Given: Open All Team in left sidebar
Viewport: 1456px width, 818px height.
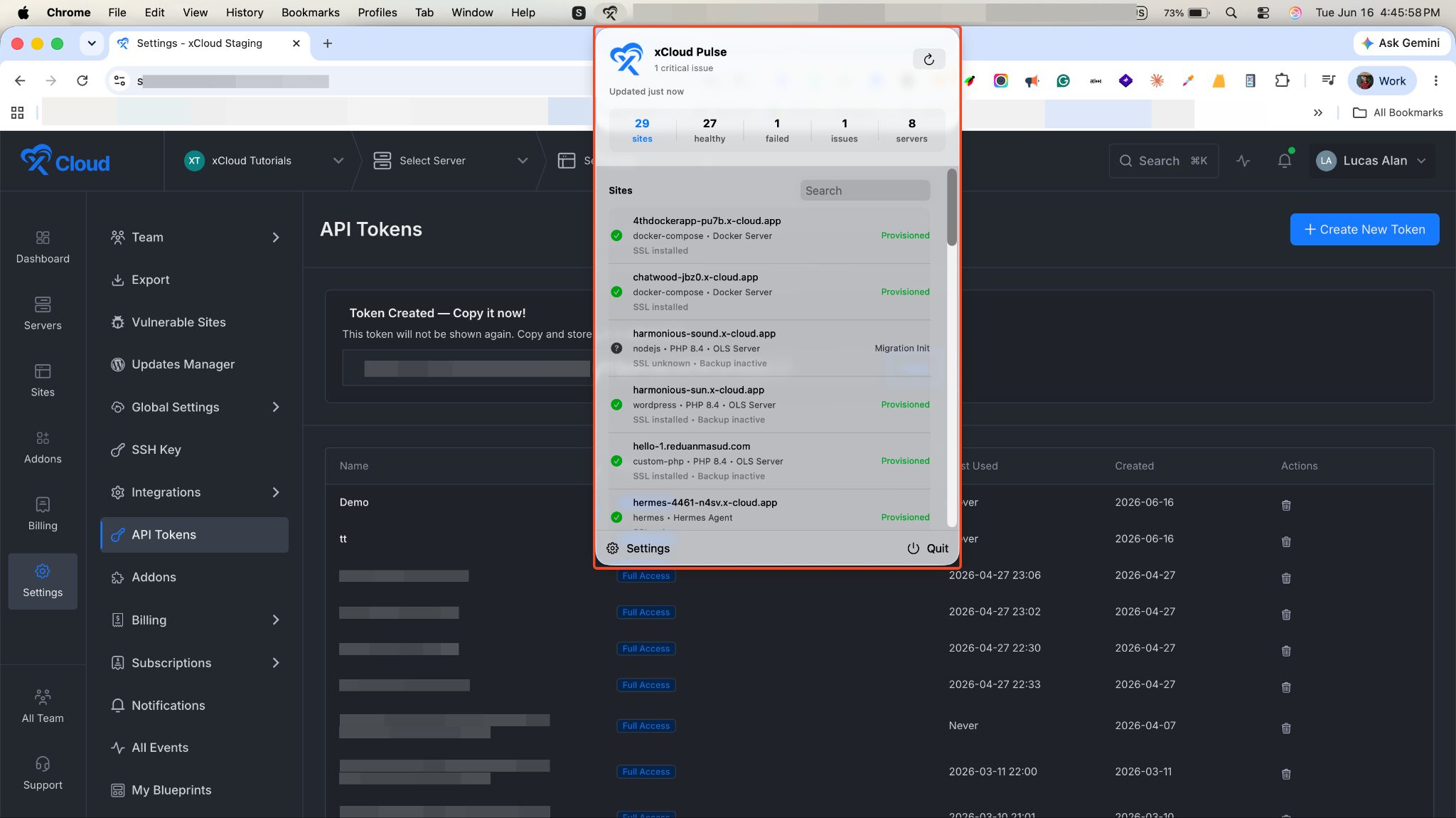Looking at the screenshot, I should pos(43,706).
